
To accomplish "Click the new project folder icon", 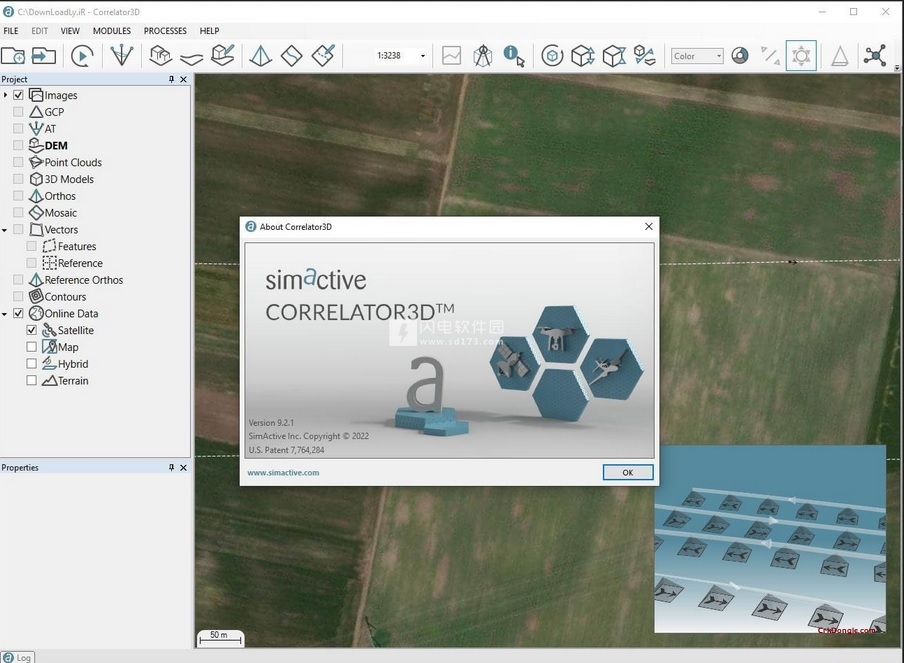I will 13,56.
